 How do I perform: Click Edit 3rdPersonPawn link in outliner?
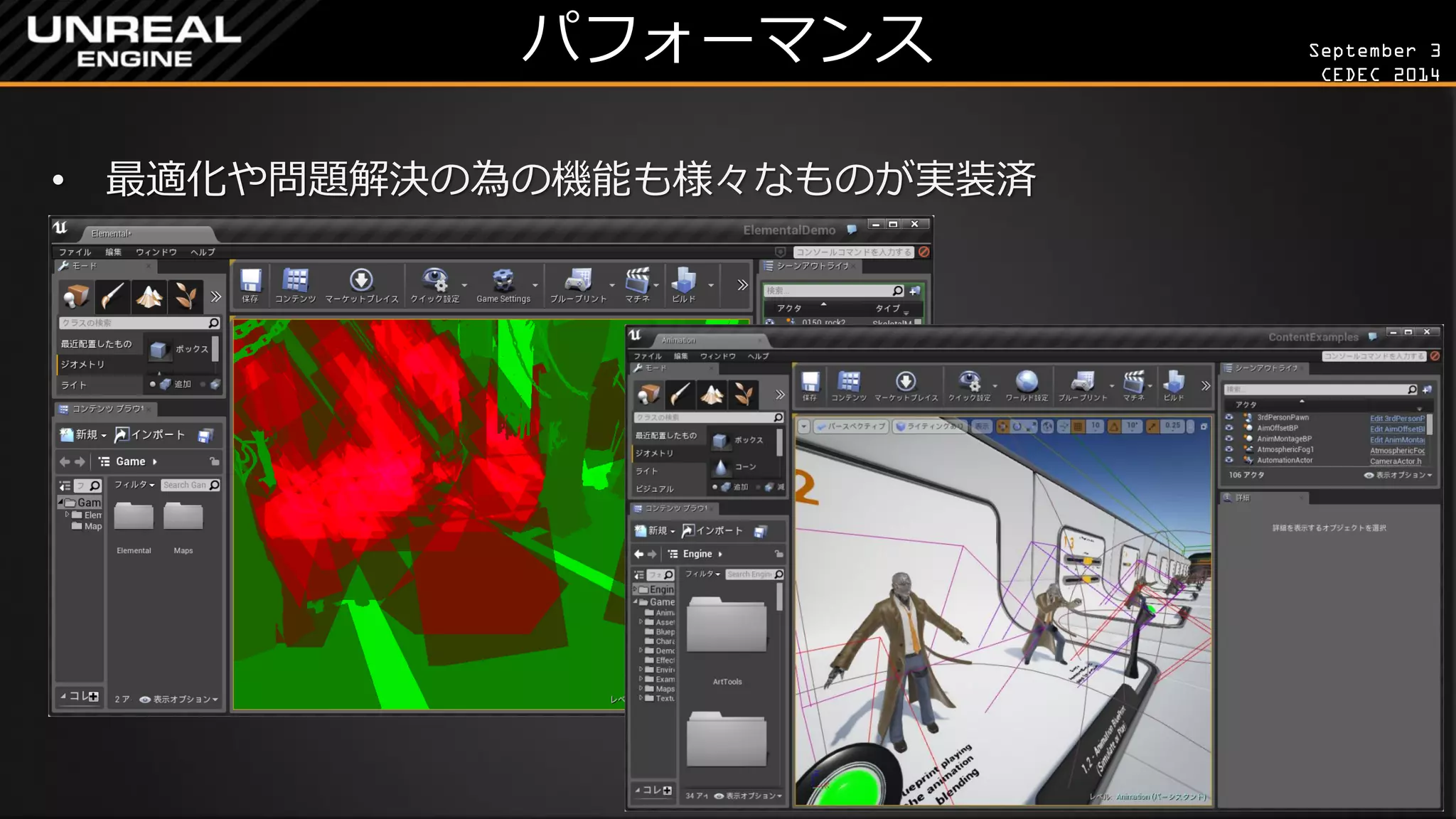coord(1397,419)
